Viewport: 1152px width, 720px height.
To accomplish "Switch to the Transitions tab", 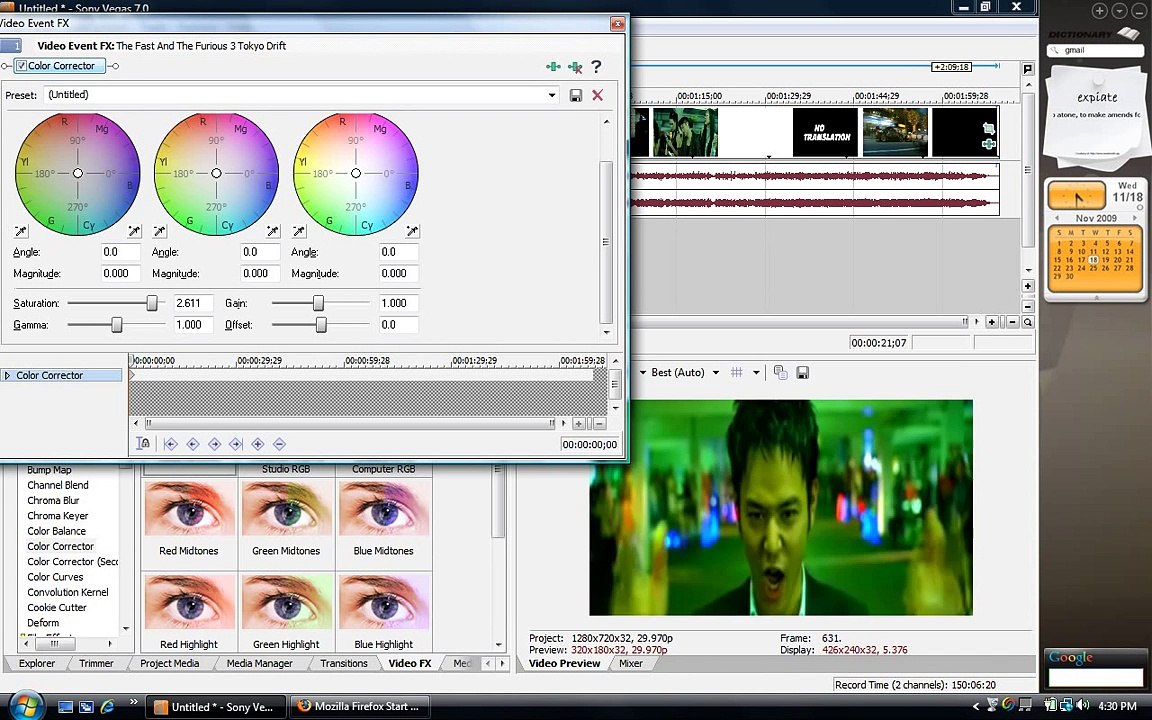I will (344, 663).
